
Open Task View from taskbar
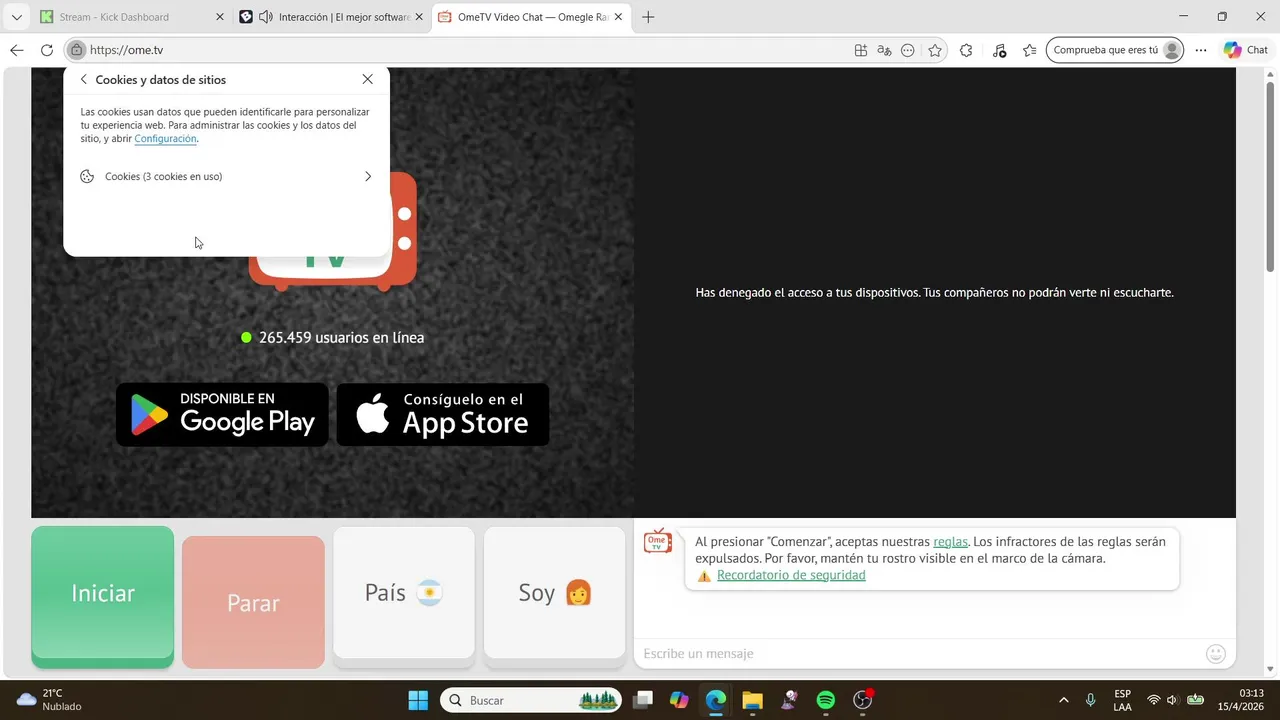pos(643,700)
